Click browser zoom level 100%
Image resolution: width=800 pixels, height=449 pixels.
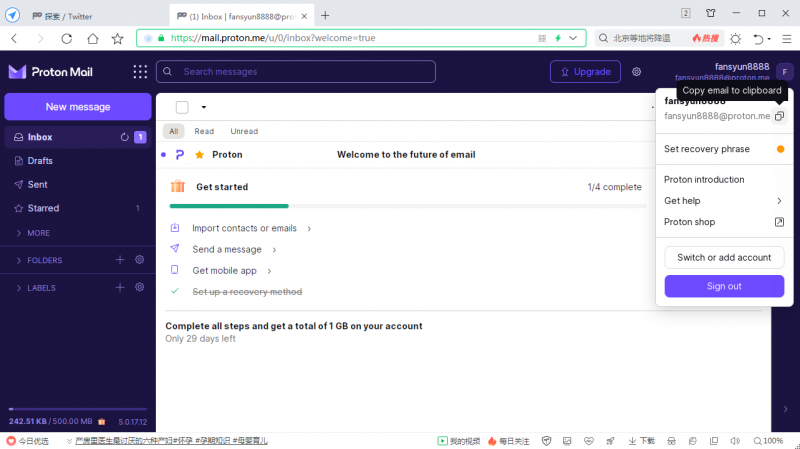point(768,441)
